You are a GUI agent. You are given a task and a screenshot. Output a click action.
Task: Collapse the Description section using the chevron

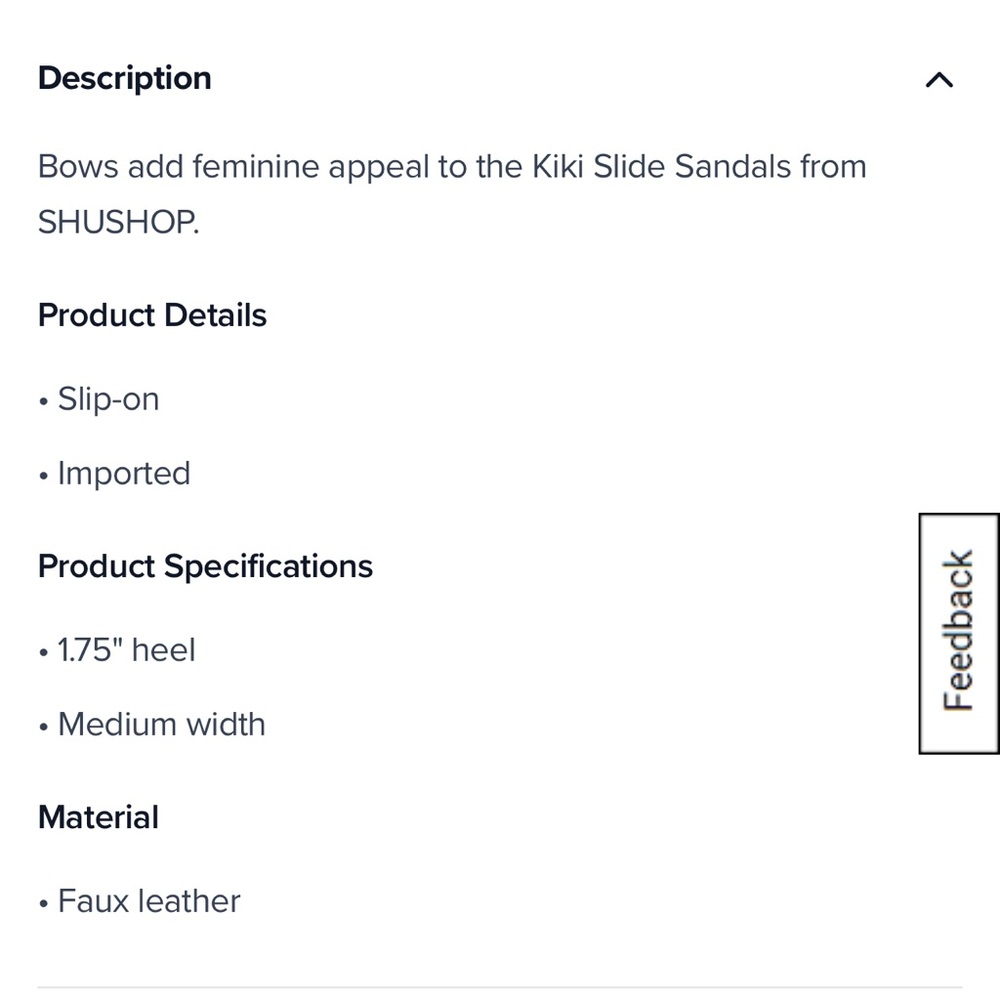click(938, 79)
